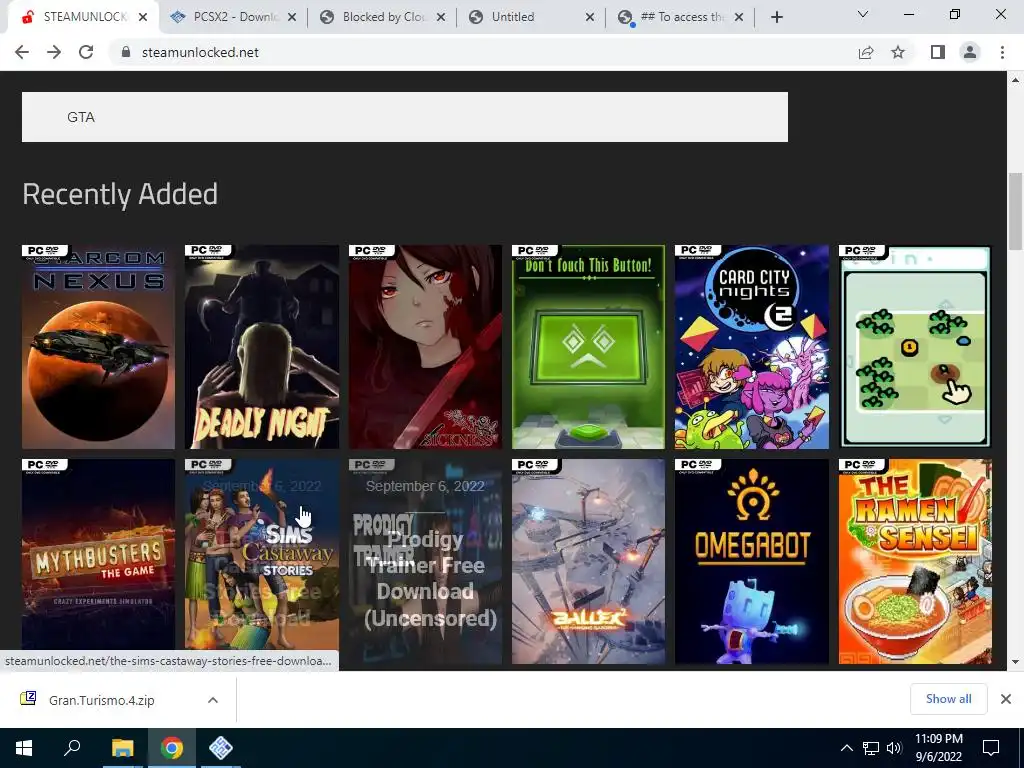
Task: Switch to the Untitled tab
Action: (531, 17)
